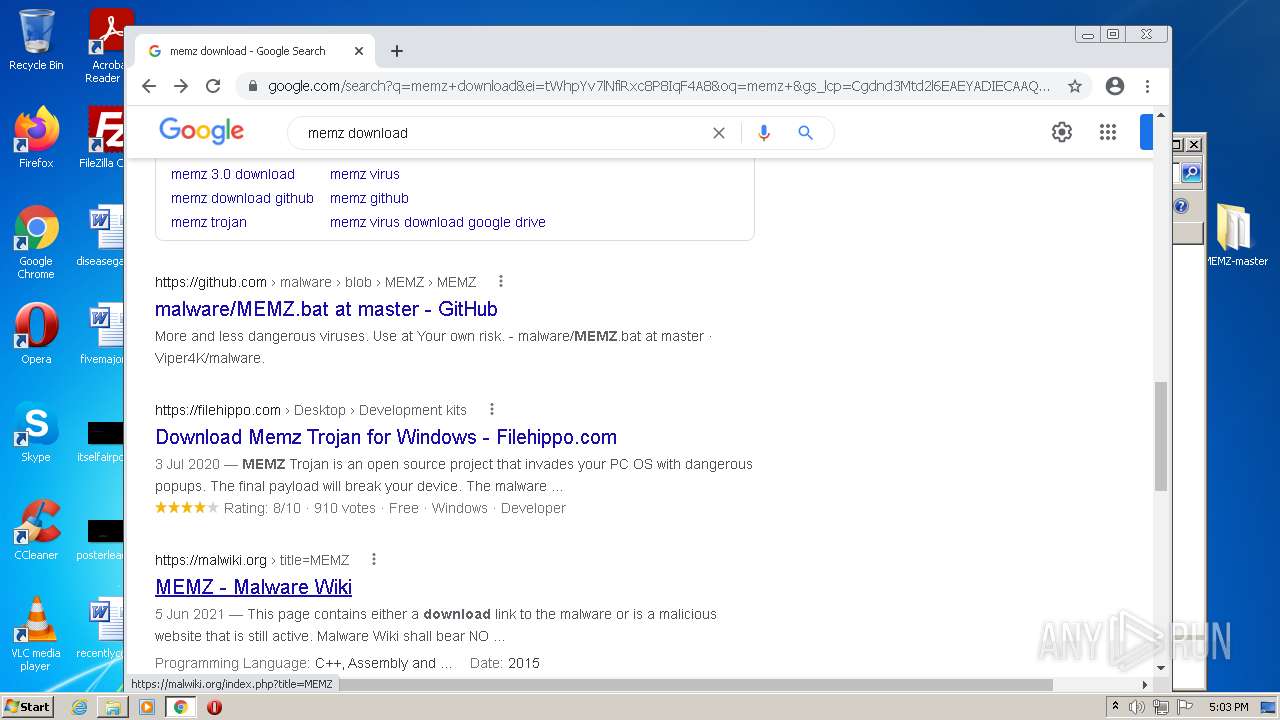The image size is (1280, 720).
Task: Select the Opera desktop shortcut
Action: click(36, 334)
